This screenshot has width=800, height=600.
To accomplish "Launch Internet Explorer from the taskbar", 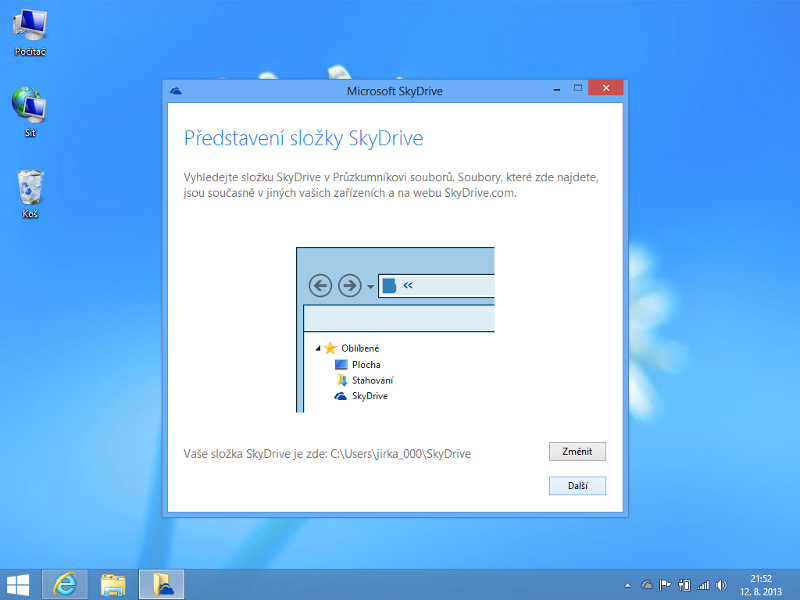I will (x=65, y=584).
